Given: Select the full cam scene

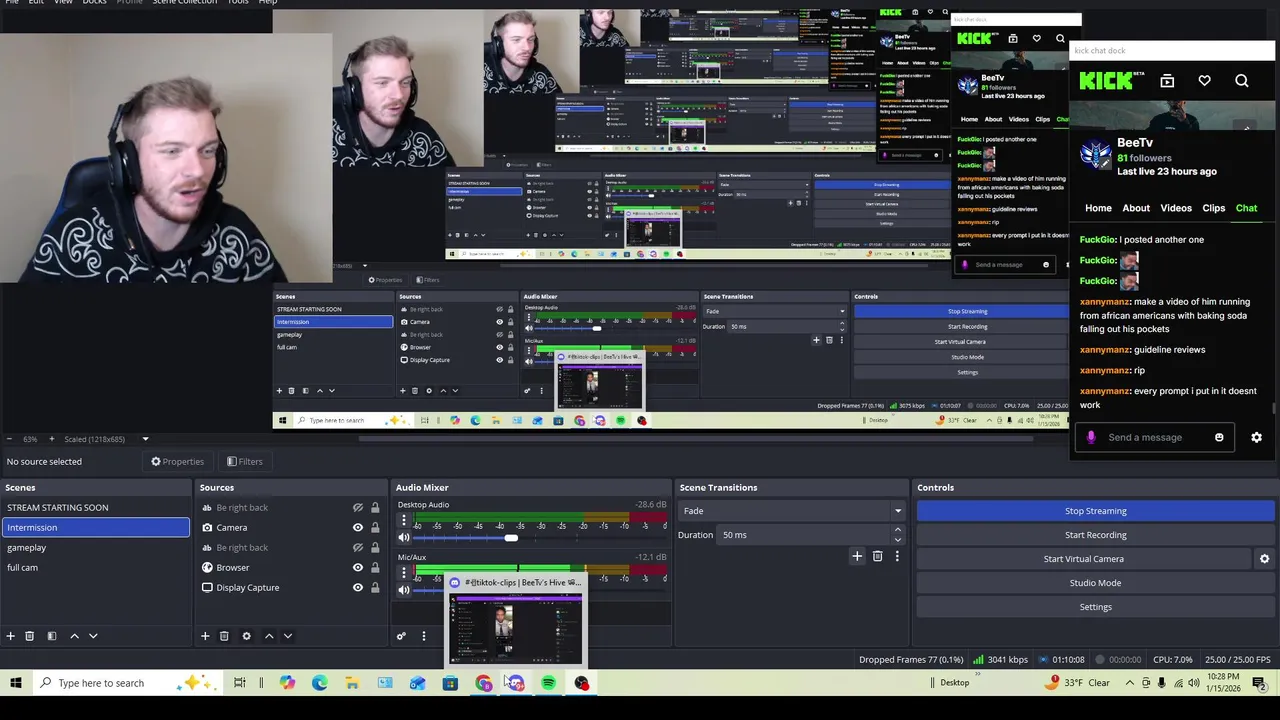Looking at the screenshot, I should pos(95,568).
